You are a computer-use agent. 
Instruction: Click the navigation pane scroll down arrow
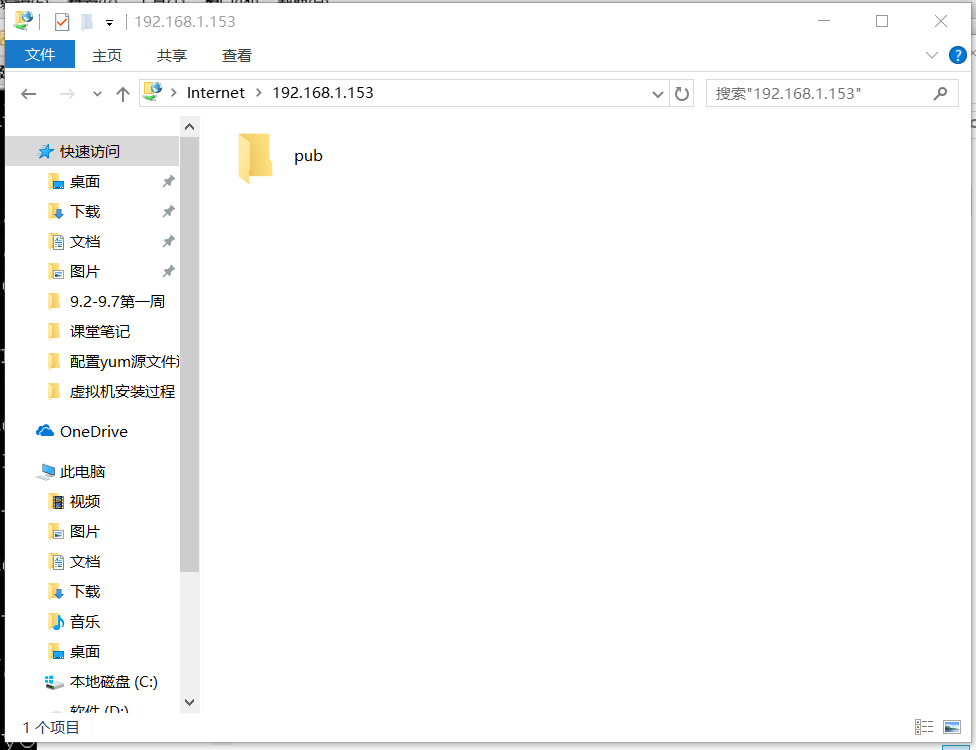(x=190, y=702)
